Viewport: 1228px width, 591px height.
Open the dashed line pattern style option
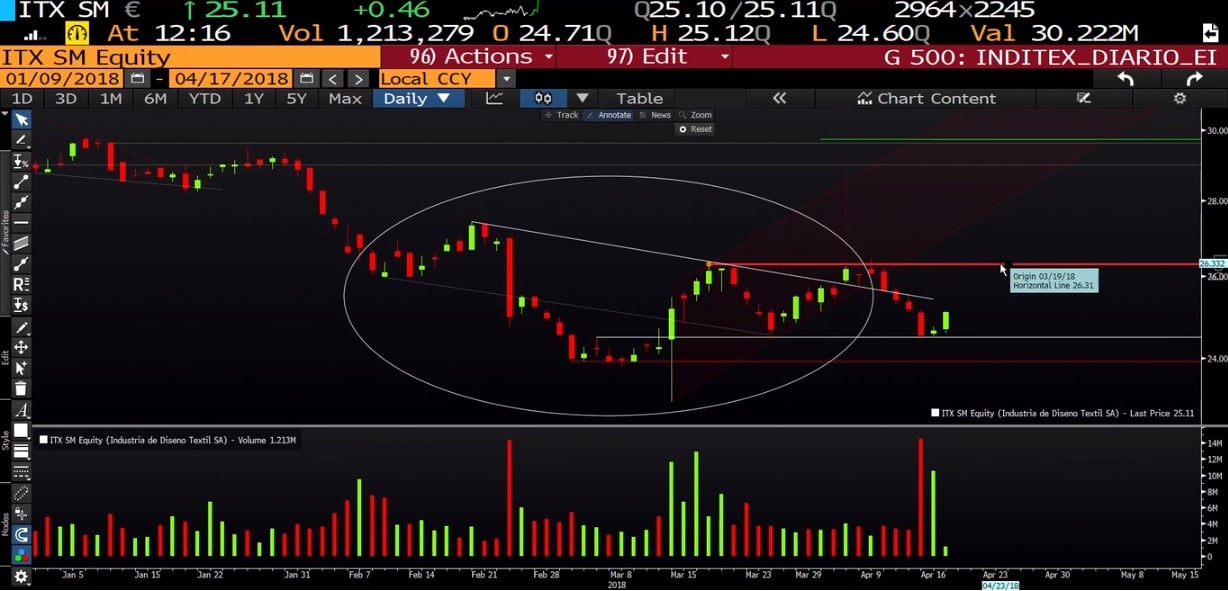[21, 472]
